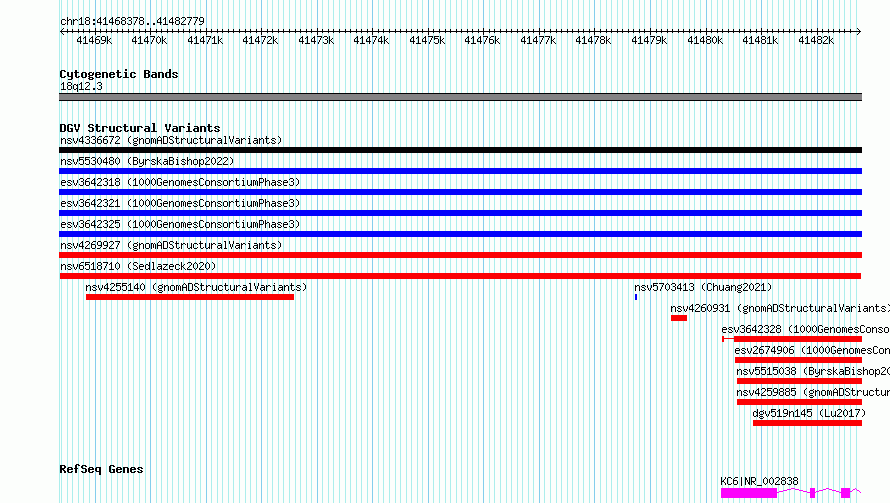Click the KC6|NR_002838 gene label
890x503 pixels.
(759, 481)
